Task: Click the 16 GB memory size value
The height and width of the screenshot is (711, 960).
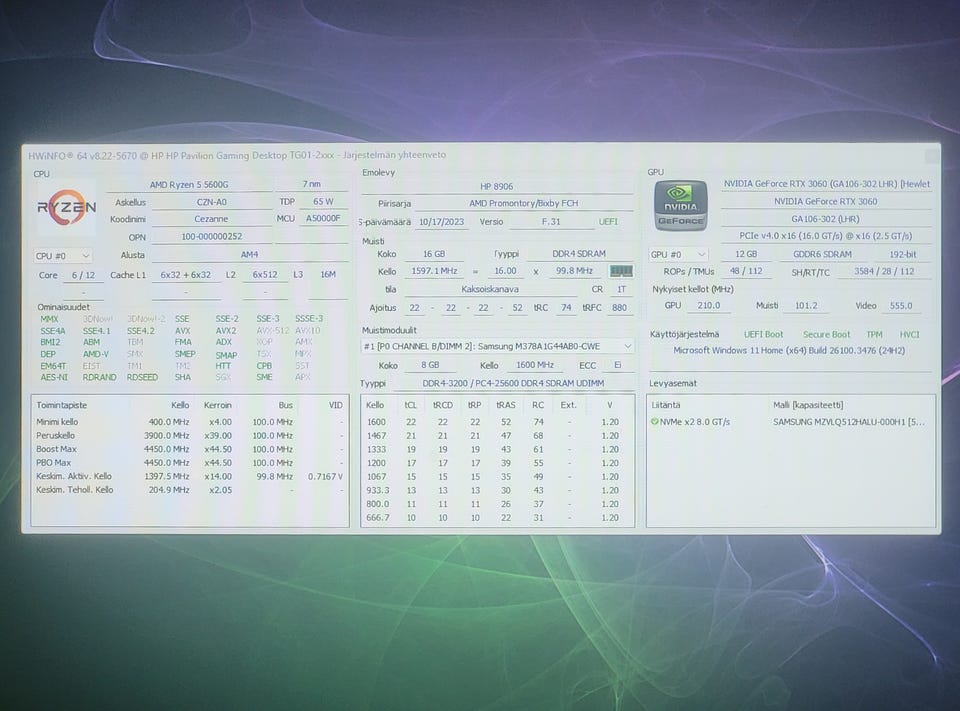Action: [434, 254]
